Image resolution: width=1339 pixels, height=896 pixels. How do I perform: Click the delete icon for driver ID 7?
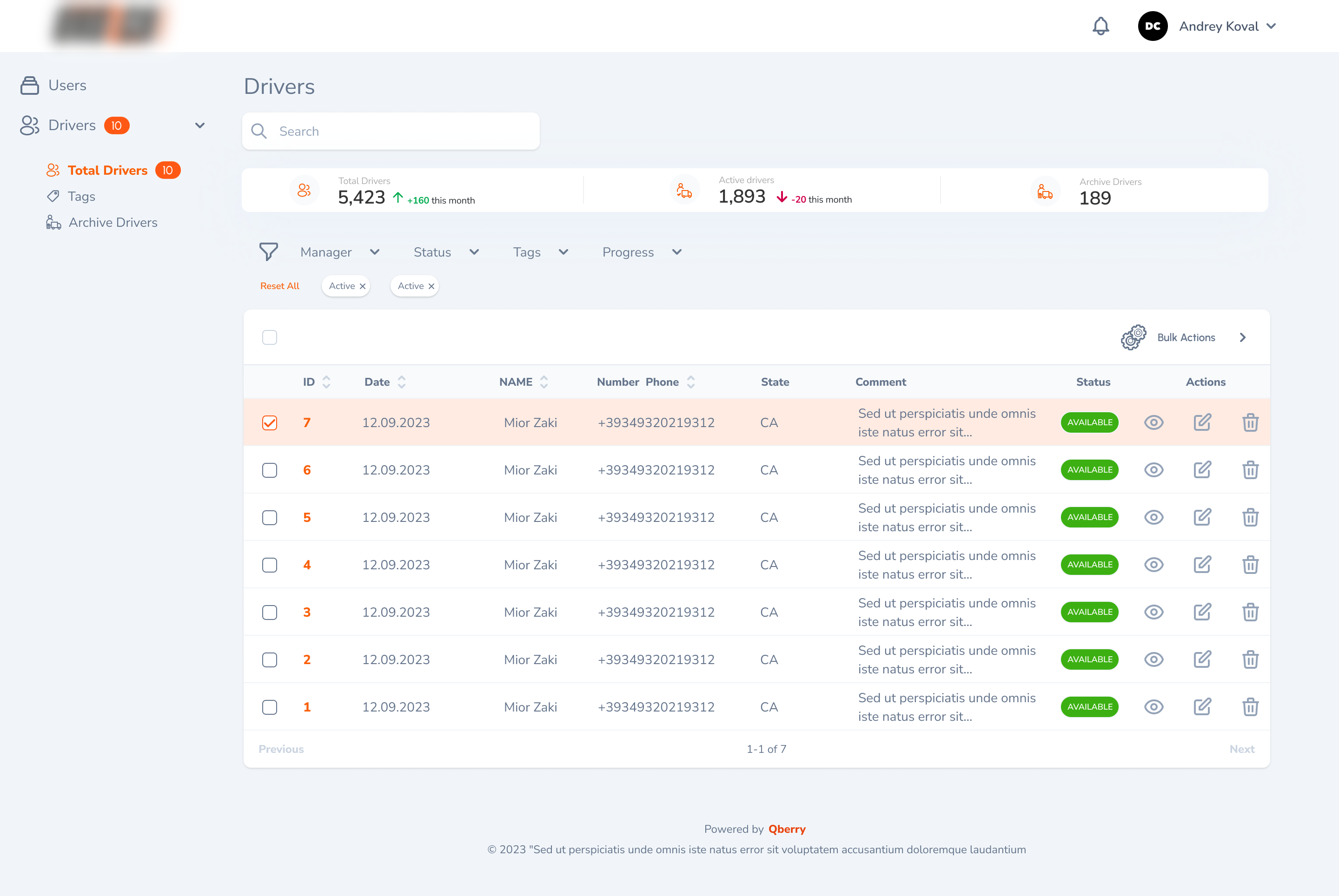point(1250,422)
